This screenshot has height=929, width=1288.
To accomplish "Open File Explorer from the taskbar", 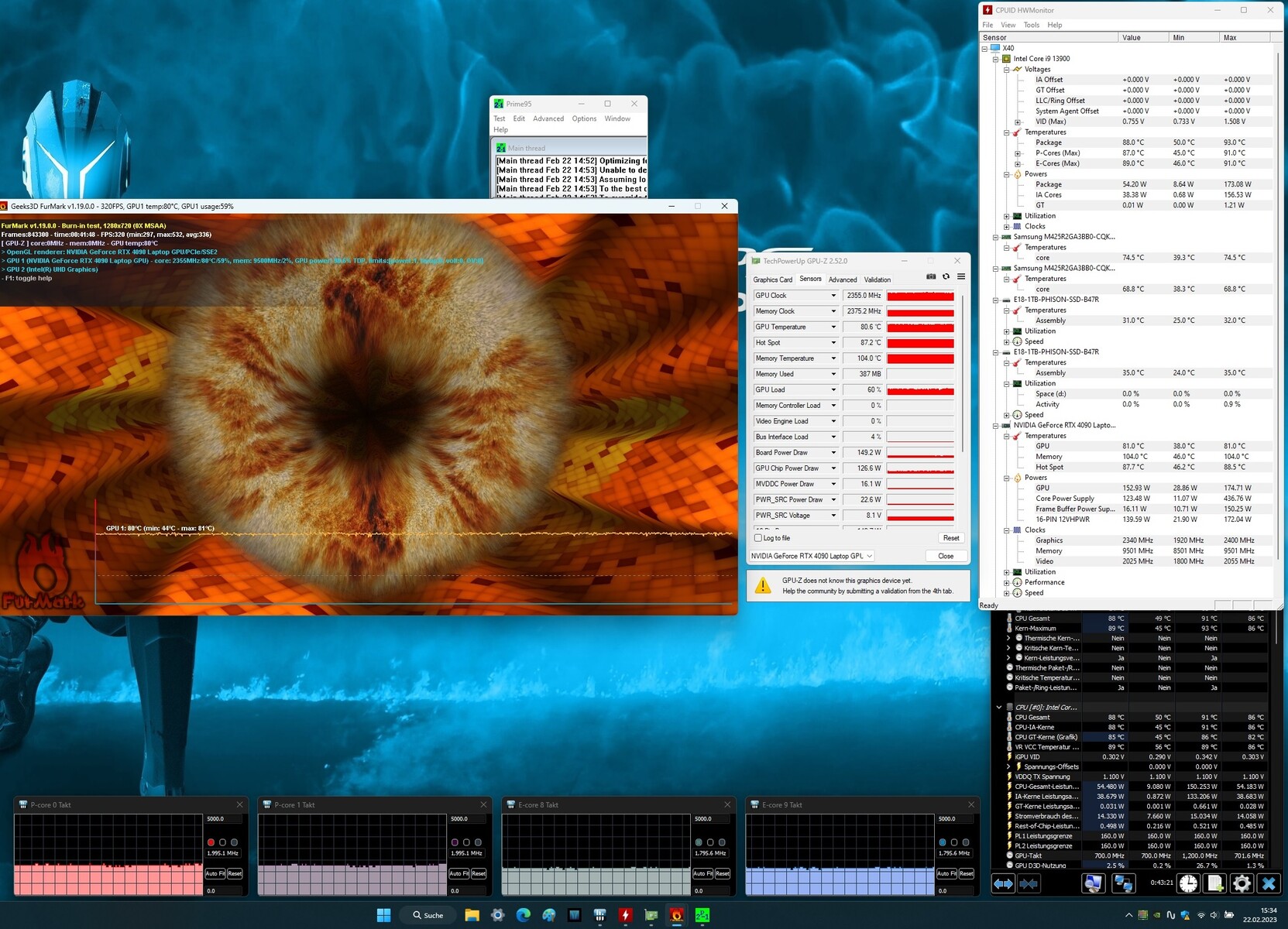I will click(x=472, y=915).
